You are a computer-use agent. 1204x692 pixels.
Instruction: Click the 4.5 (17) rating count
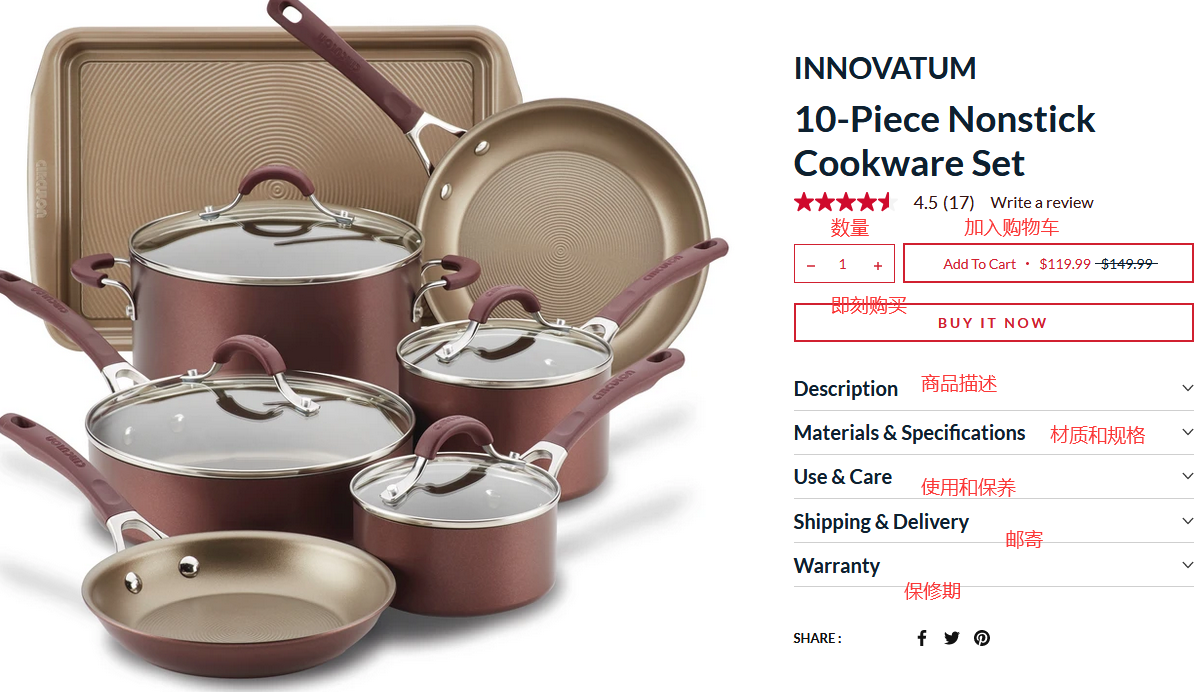(x=943, y=202)
